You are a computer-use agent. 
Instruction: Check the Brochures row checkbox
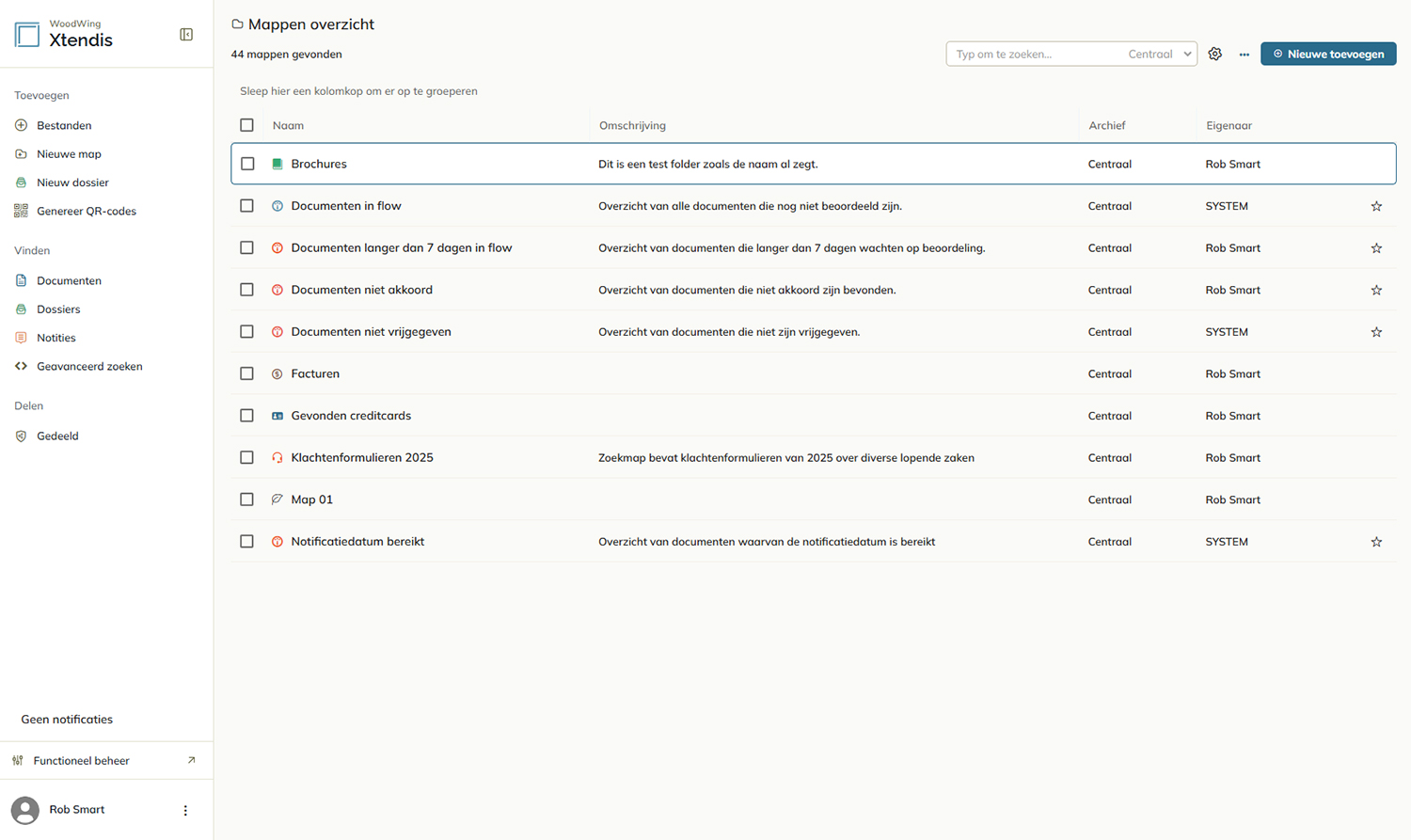pos(247,164)
